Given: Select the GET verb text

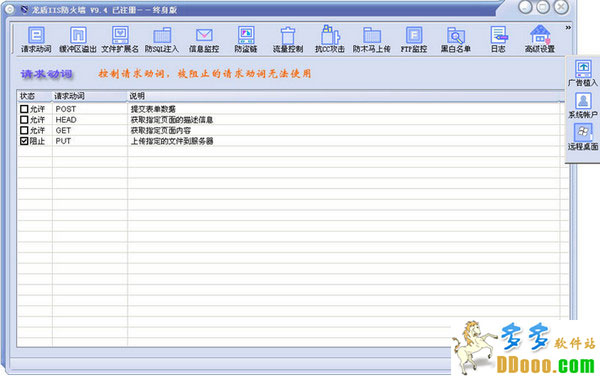Looking at the screenshot, I should coord(63,130).
